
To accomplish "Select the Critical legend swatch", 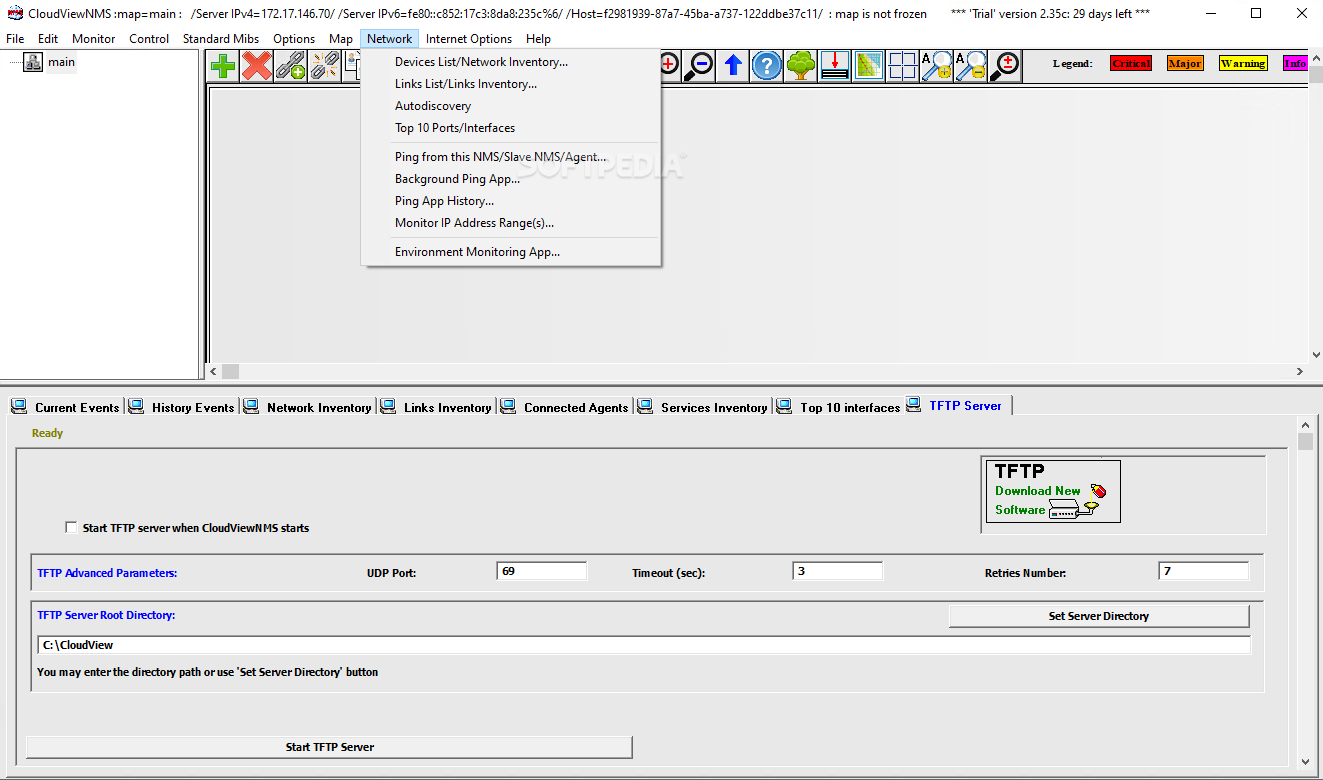I will click(1131, 63).
